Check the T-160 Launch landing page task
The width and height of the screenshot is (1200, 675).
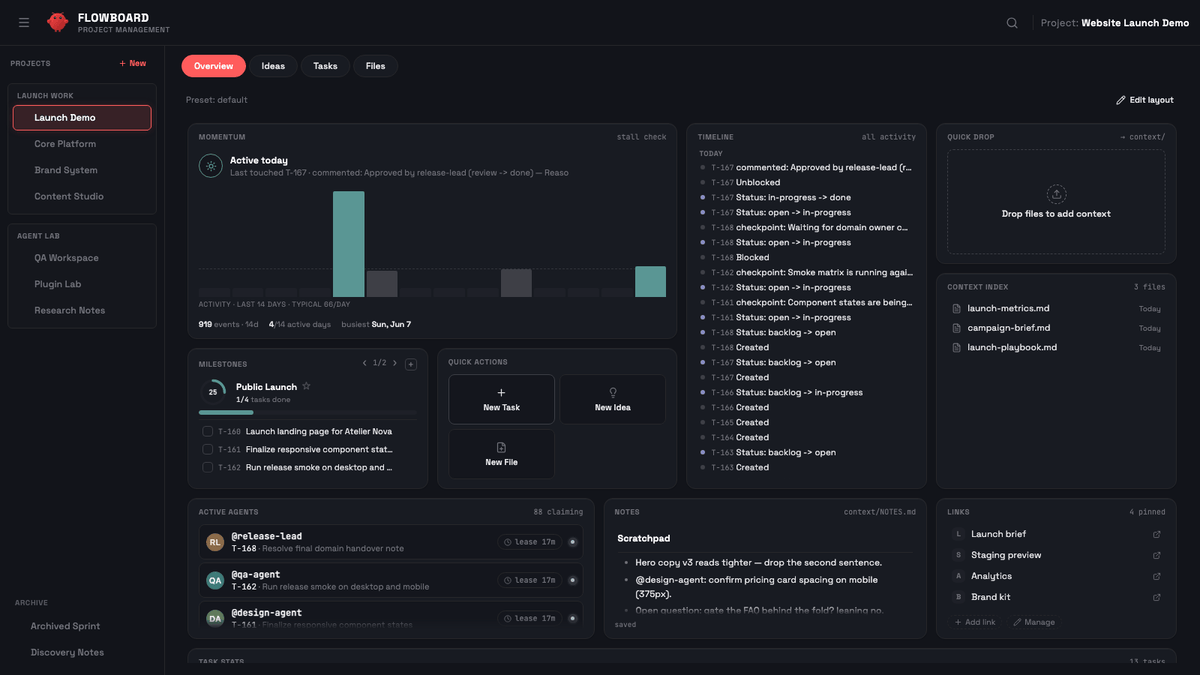pos(207,431)
